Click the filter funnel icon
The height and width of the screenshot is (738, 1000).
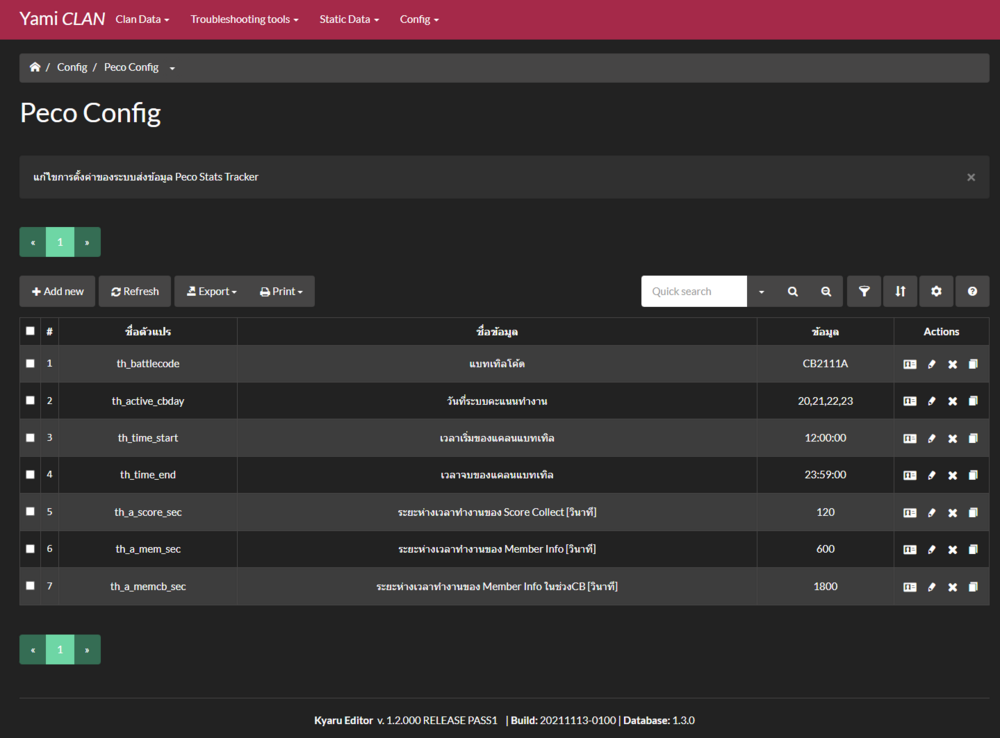click(x=864, y=291)
